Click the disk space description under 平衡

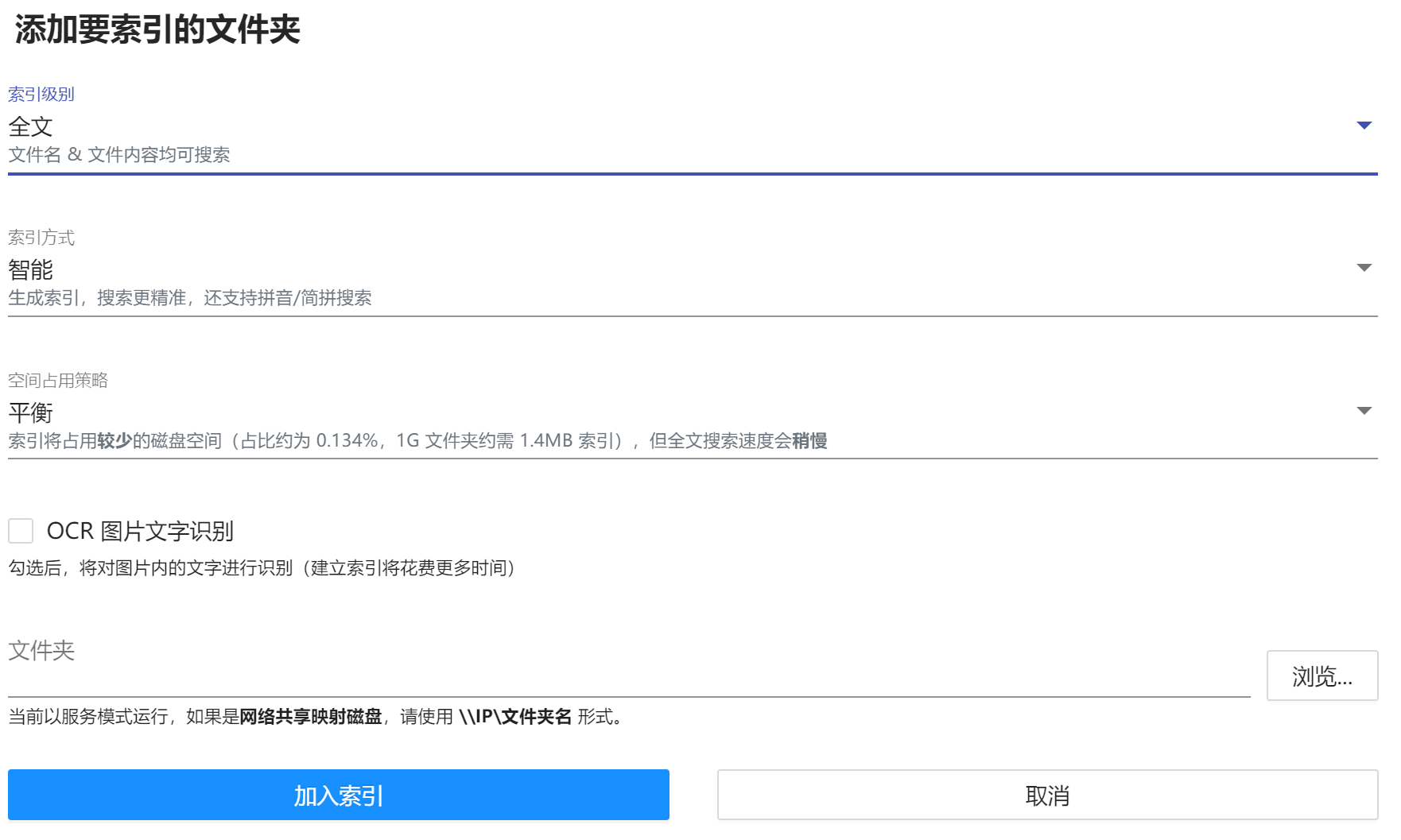(x=417, y=441)
